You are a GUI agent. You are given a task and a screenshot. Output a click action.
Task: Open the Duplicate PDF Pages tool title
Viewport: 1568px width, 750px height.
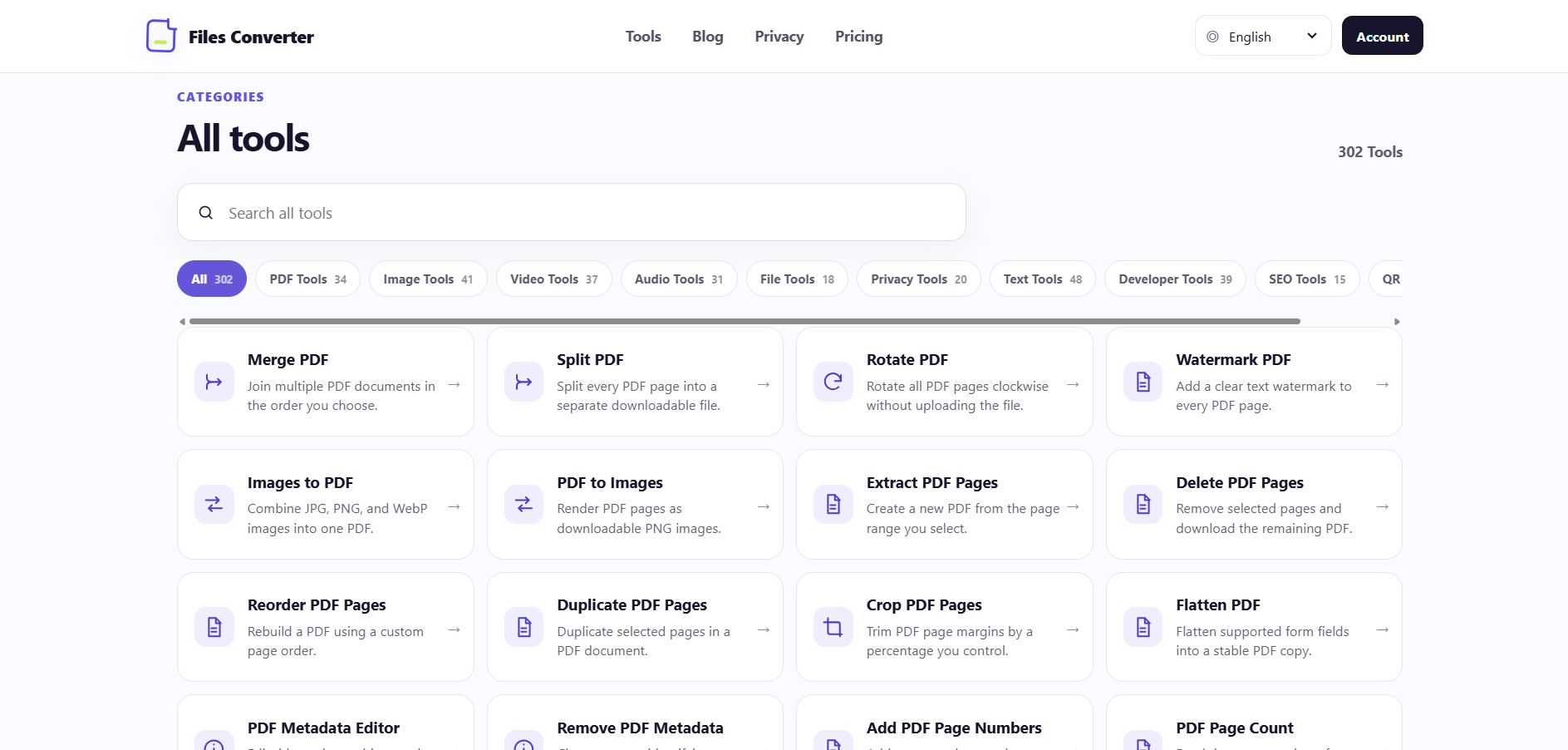pos(632,604)
